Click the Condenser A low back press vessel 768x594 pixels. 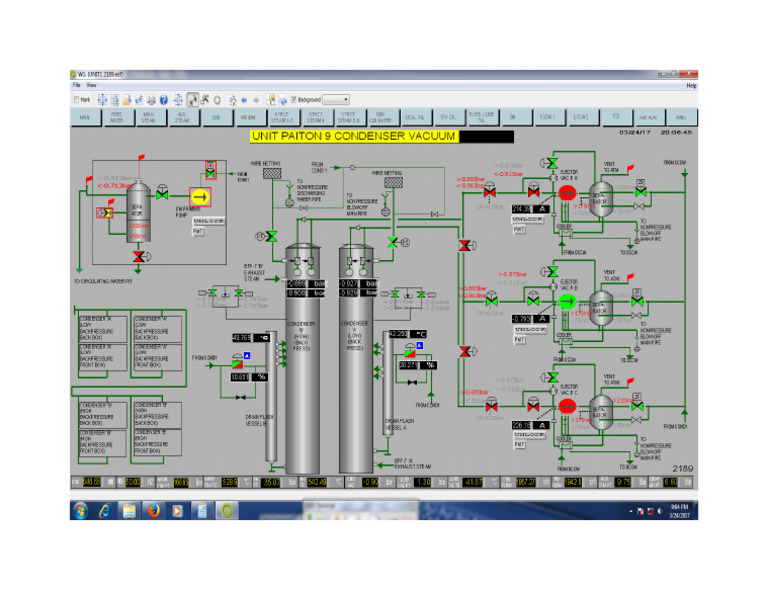[x=356, y=358]
